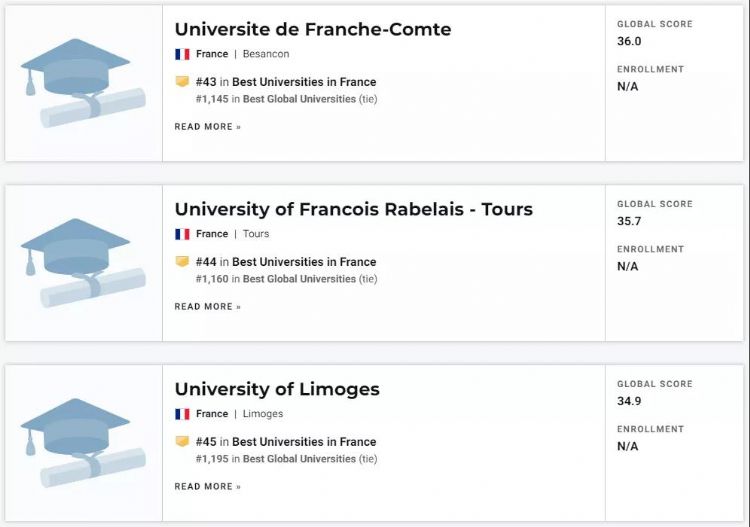Click the graduation cap icon for University of Limoges
Viewport: 750px width, 527px height.
pyautogui.click(x=82, y=442)
